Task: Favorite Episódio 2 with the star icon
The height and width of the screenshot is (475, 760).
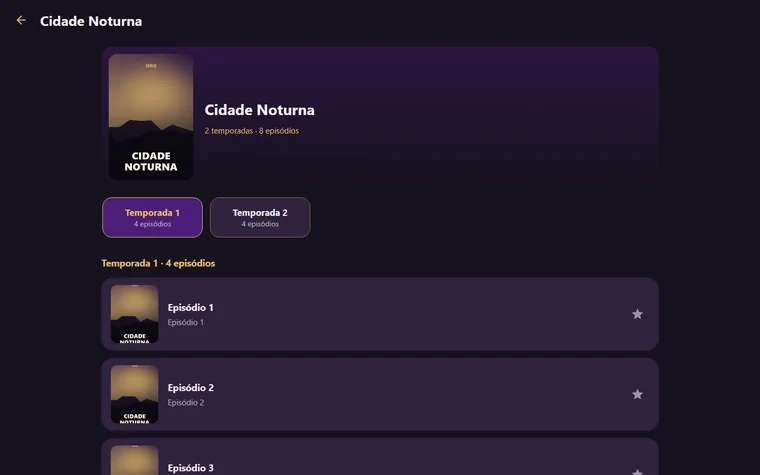Action: [x=637, y=395]
